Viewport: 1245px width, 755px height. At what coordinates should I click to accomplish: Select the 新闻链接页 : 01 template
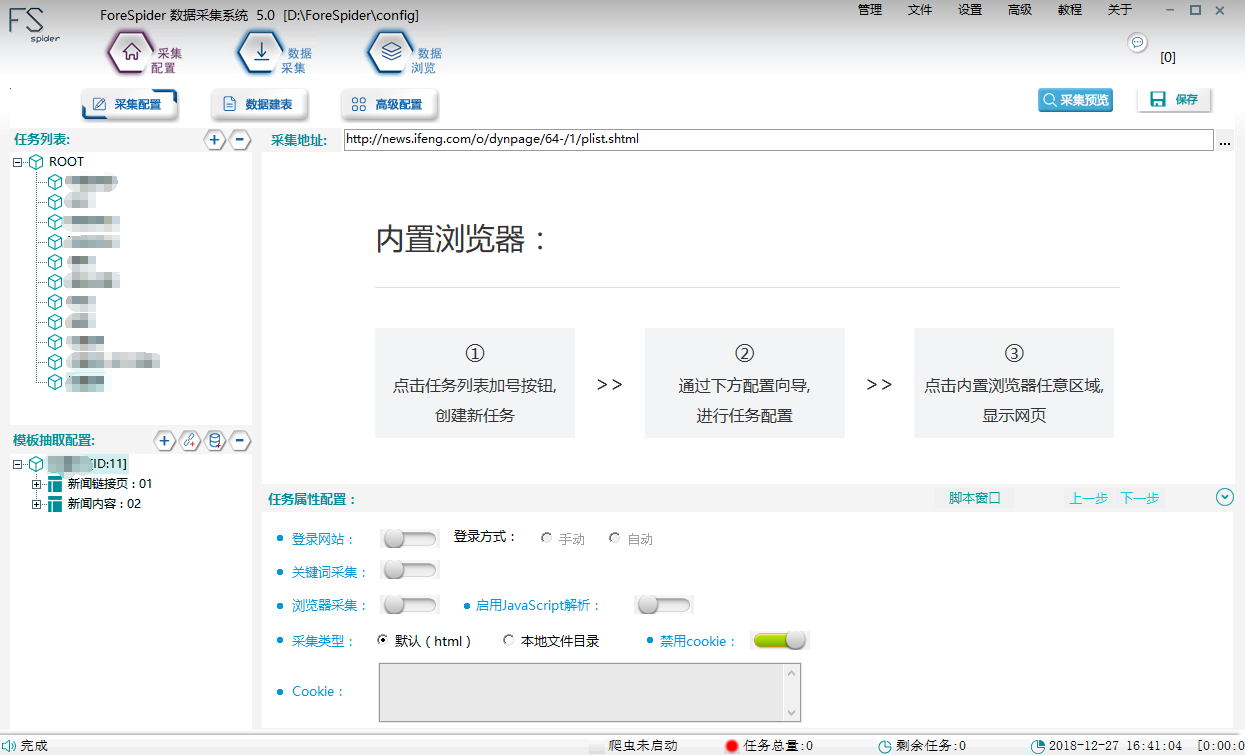110,484
